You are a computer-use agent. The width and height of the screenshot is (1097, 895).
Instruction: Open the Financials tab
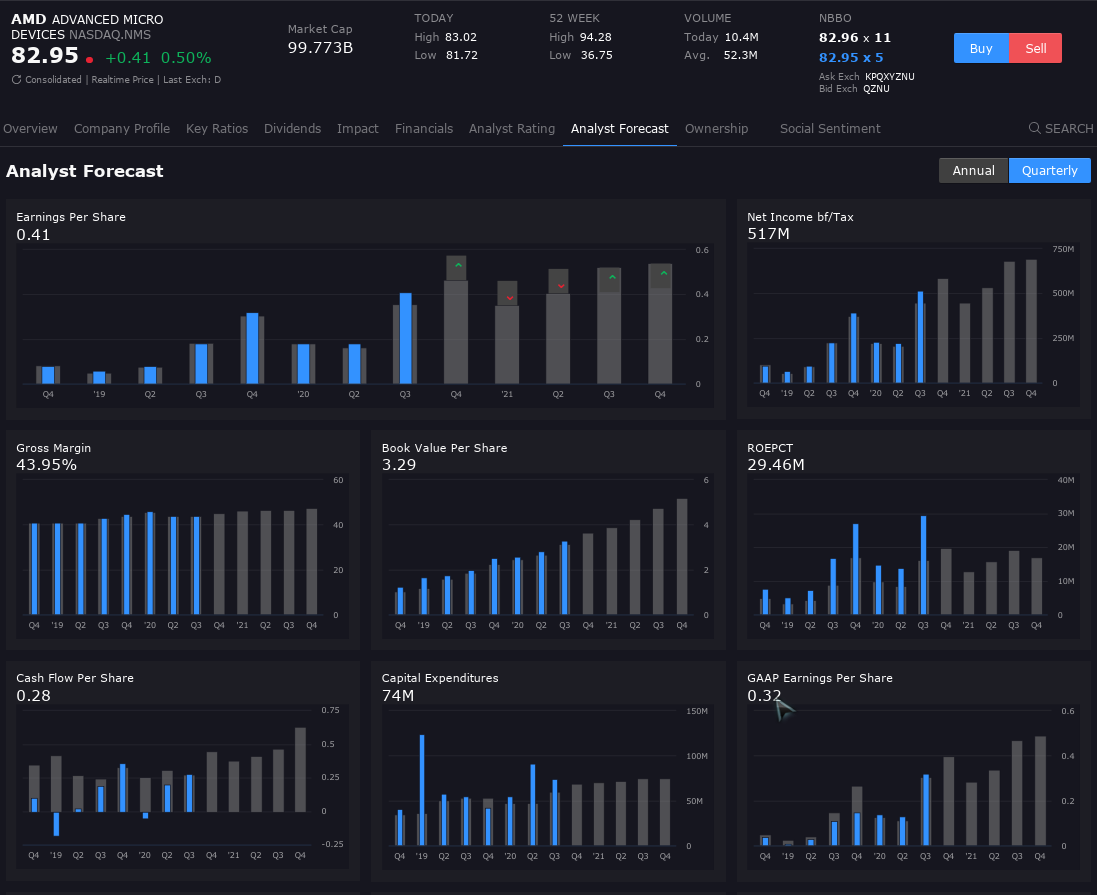click(x=423, y=129)
